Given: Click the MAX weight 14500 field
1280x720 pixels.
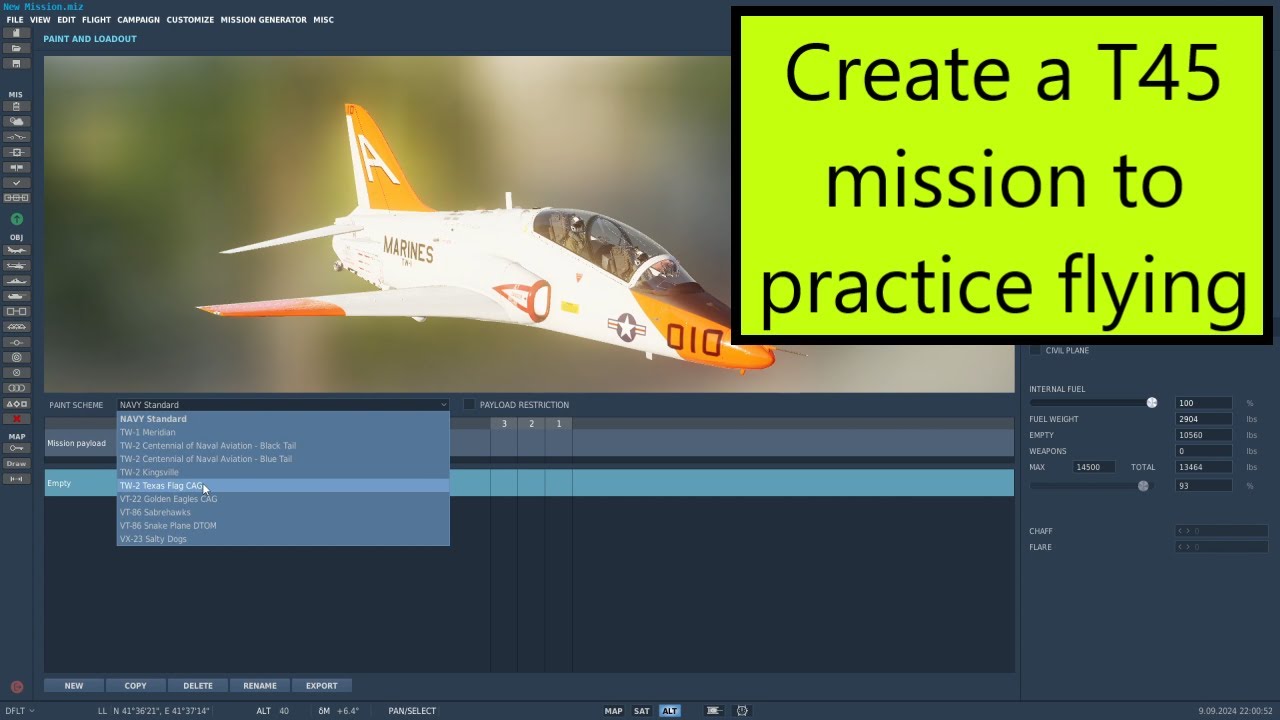Looking at the screenshot, I should pos(1094,467).
